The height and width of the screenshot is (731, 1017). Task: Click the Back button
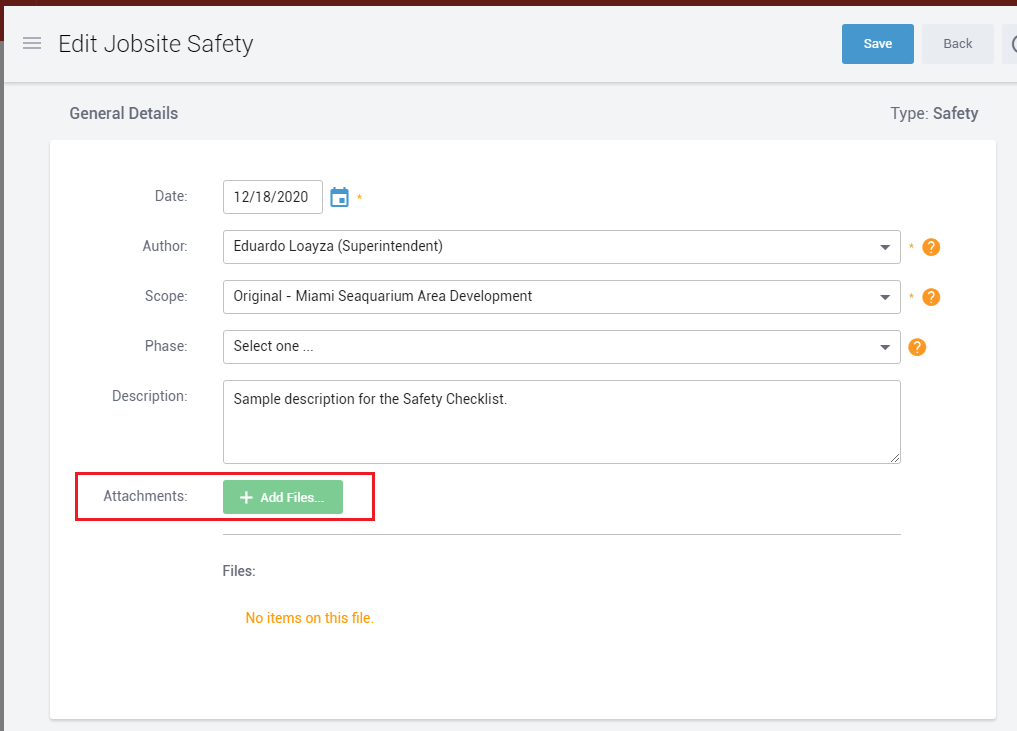[x=957, y=44]
